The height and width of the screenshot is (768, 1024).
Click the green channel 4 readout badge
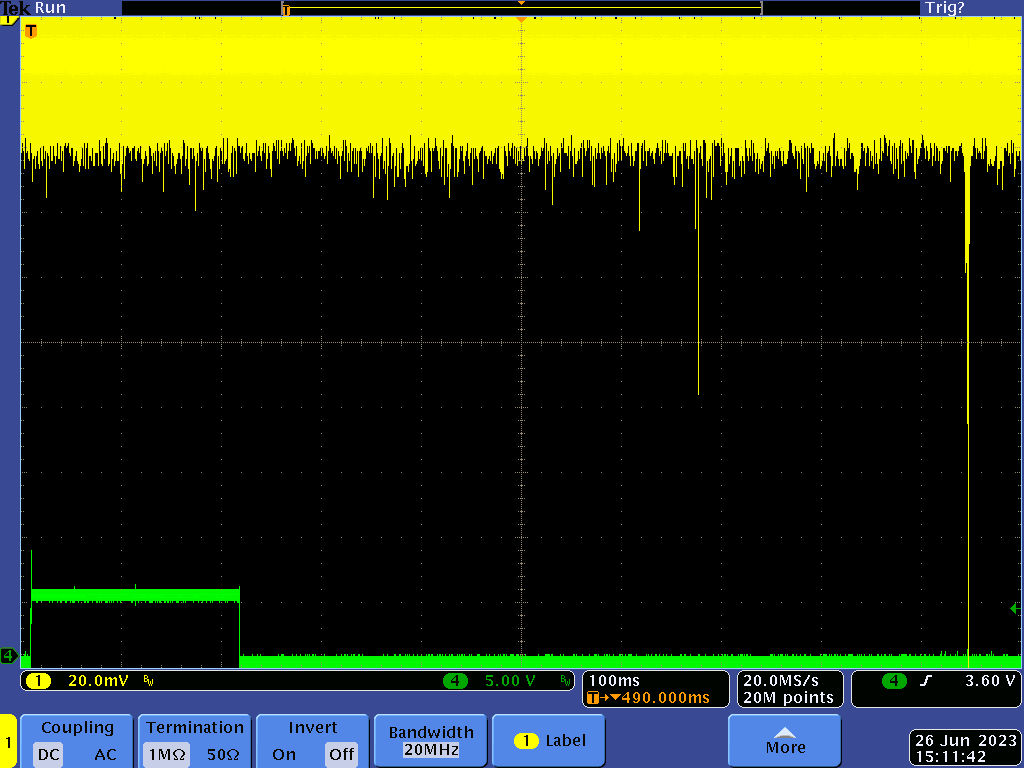pyautogui.click(x=456, y=681)
